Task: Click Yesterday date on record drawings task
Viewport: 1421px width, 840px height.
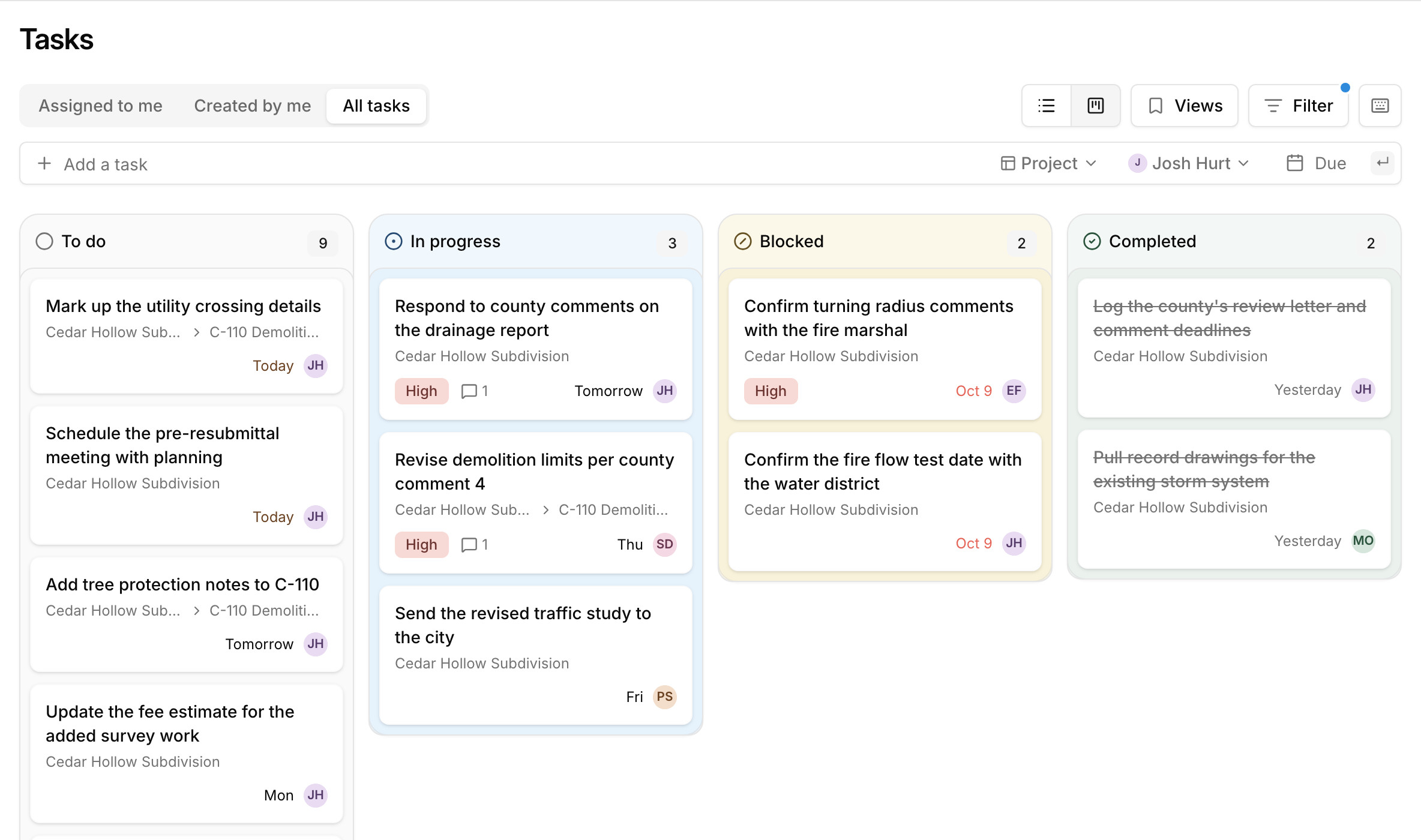Action: [x=1308, y=541]
